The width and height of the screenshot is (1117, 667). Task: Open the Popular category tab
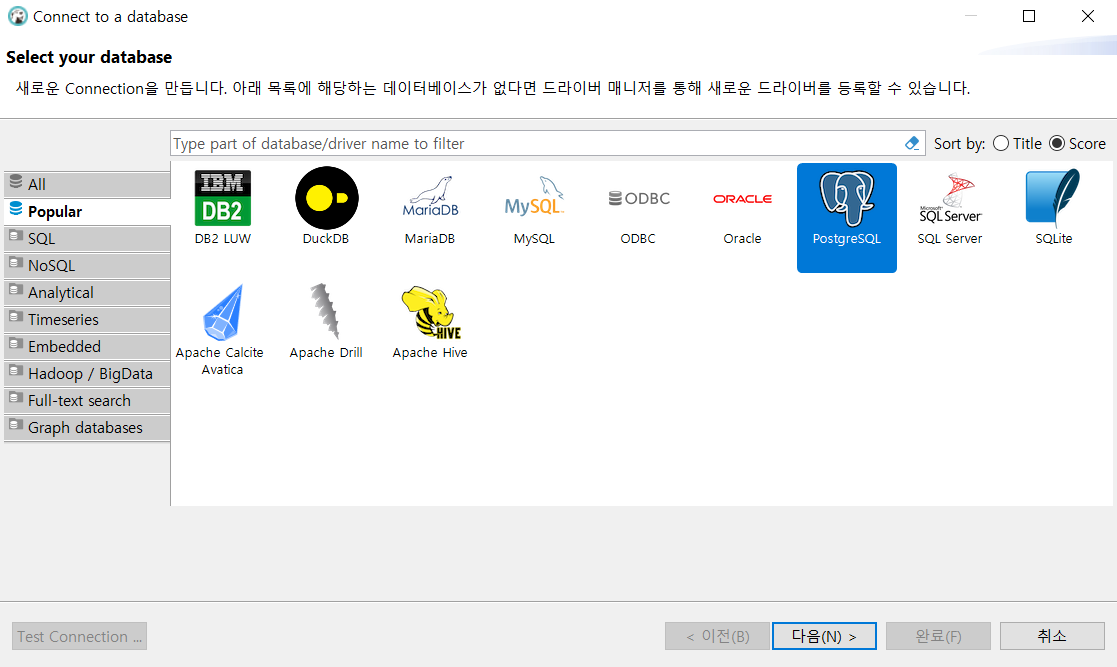[87, 212]
